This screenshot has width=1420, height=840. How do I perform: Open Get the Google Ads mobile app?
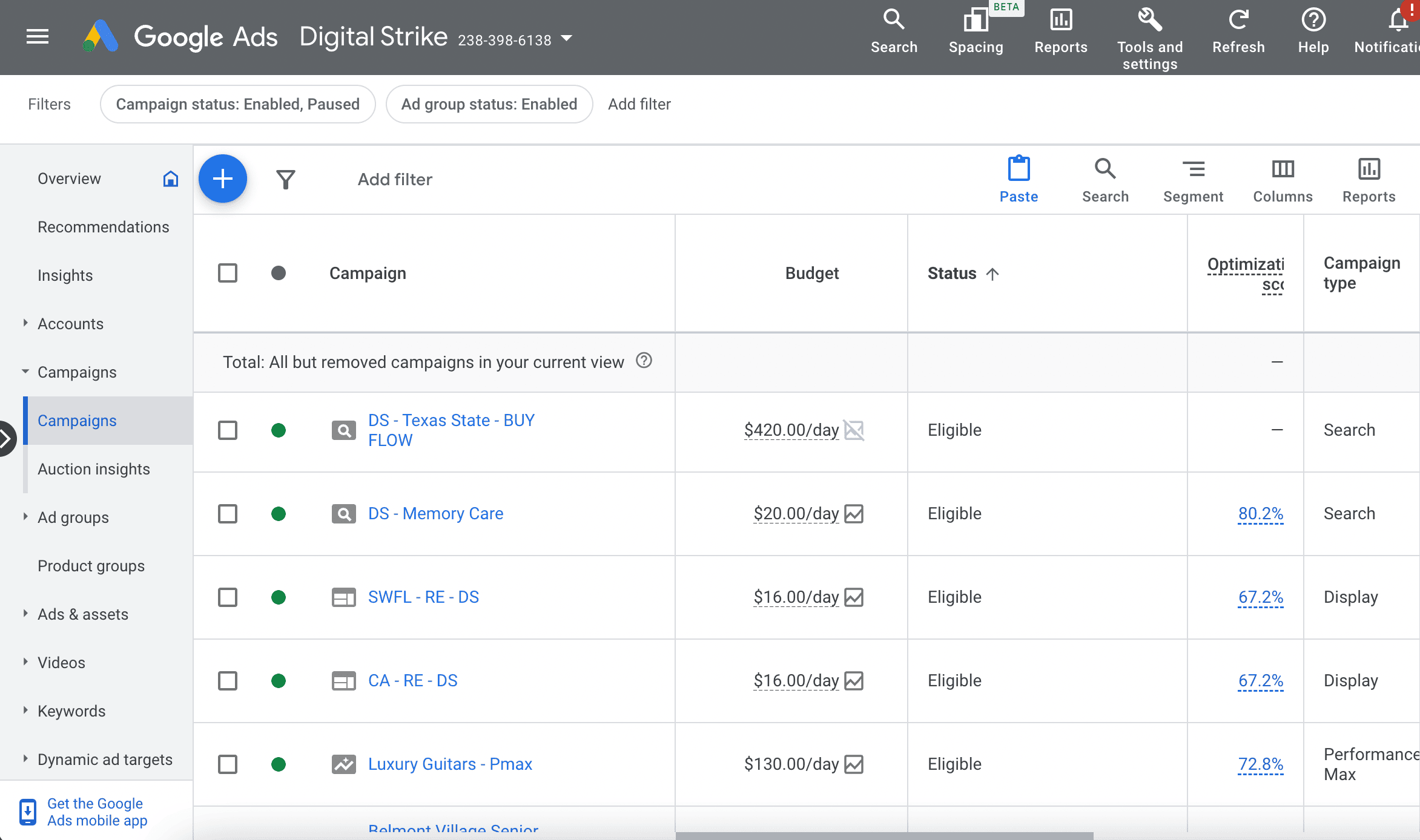[x=97, y=812]
